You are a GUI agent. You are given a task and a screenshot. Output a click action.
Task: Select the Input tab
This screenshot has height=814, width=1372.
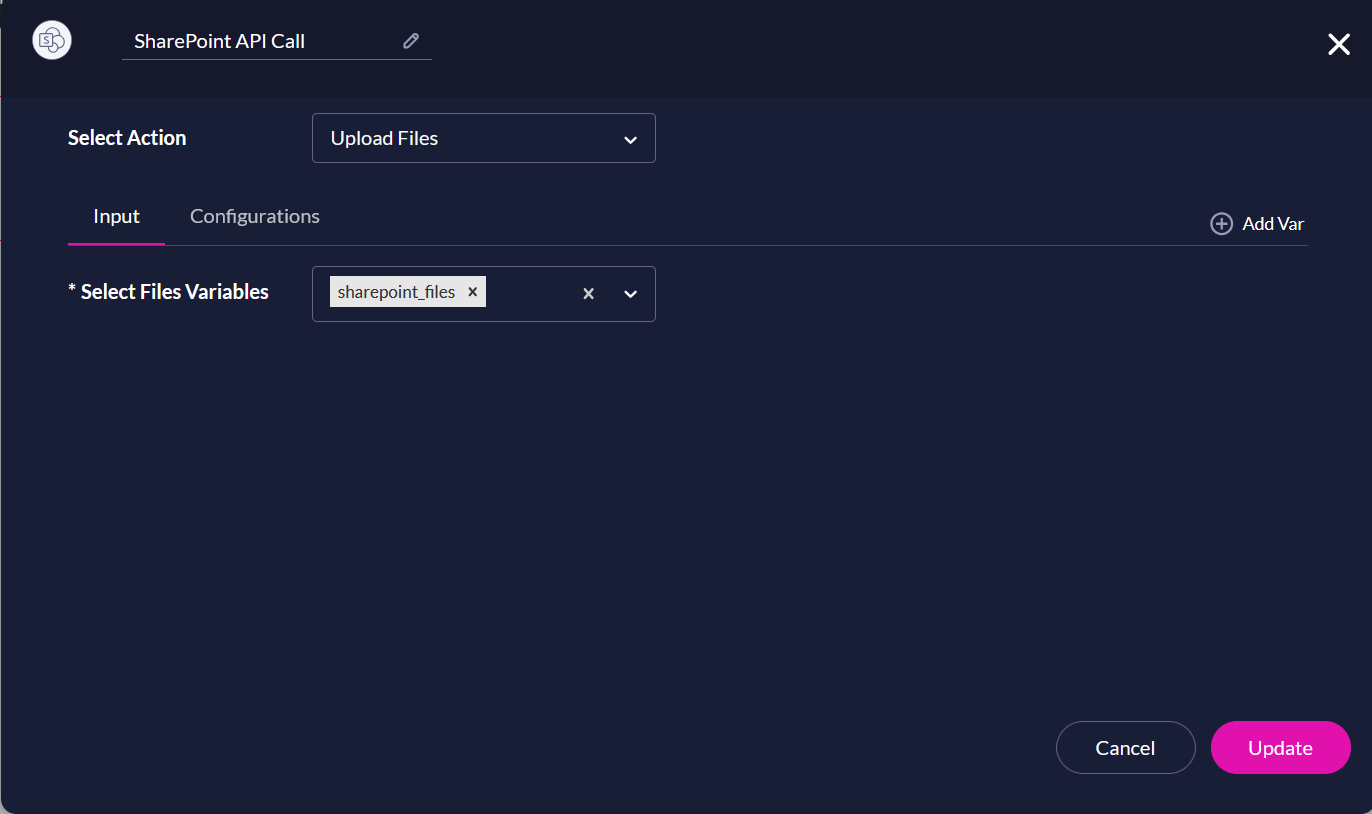[116, 216]
